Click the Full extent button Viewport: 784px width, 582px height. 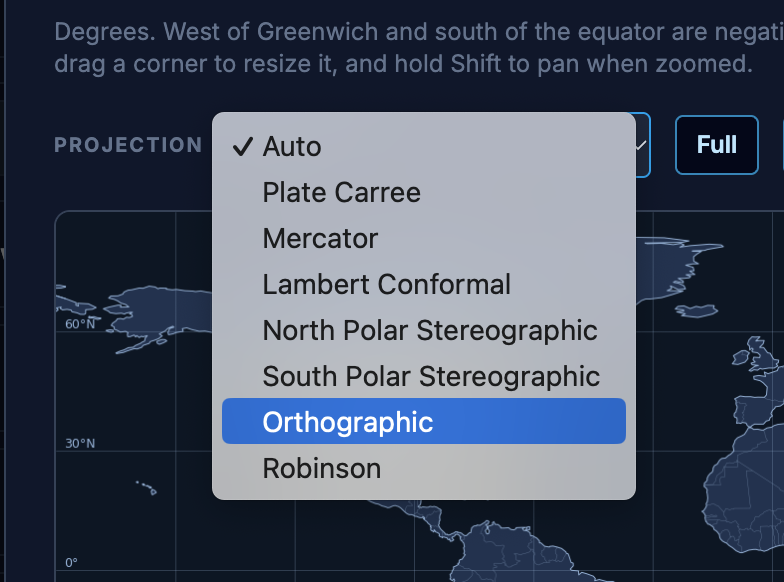click(x=716, y=145)
